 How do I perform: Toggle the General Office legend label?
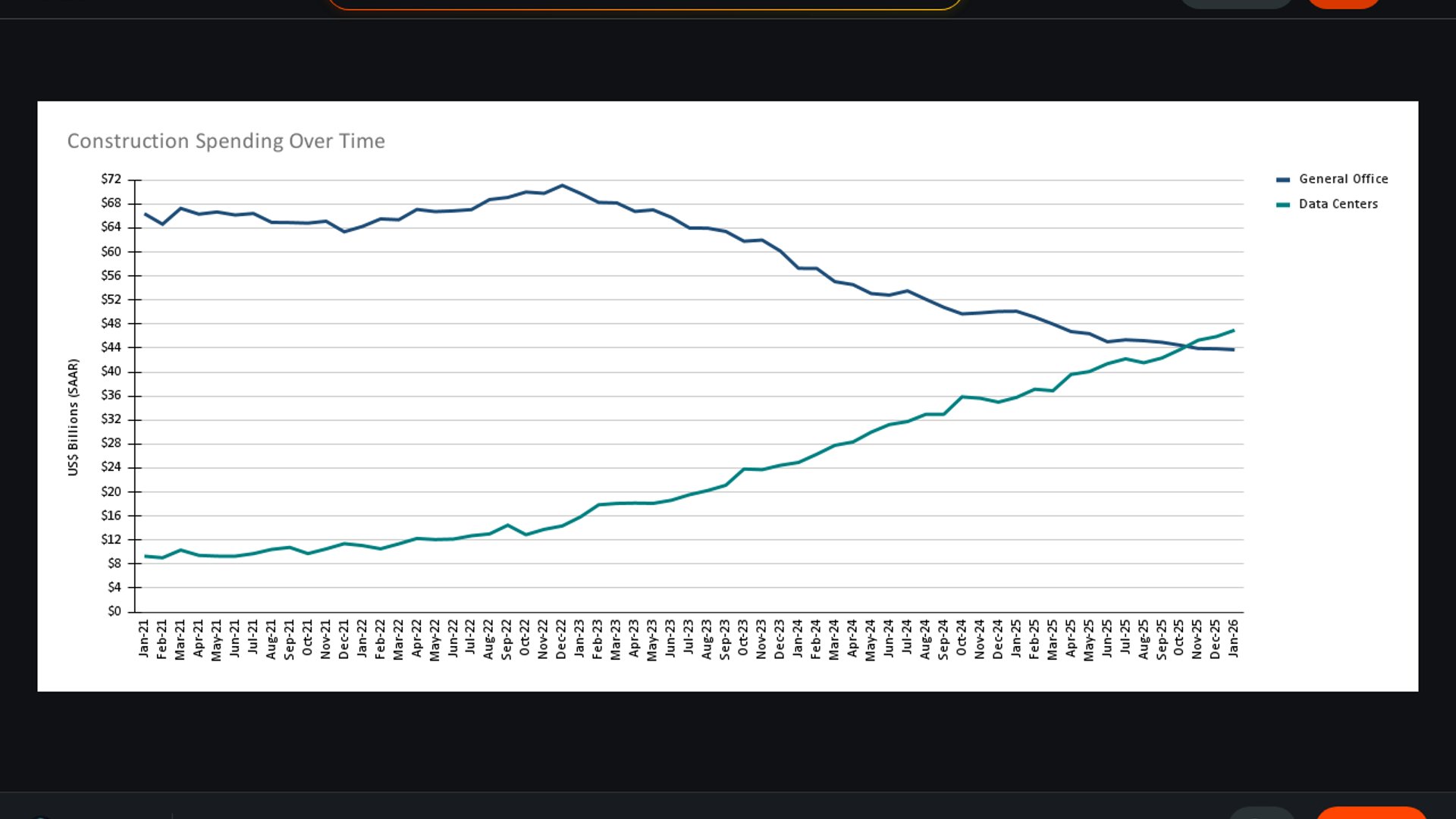[x=1343, y=179]
